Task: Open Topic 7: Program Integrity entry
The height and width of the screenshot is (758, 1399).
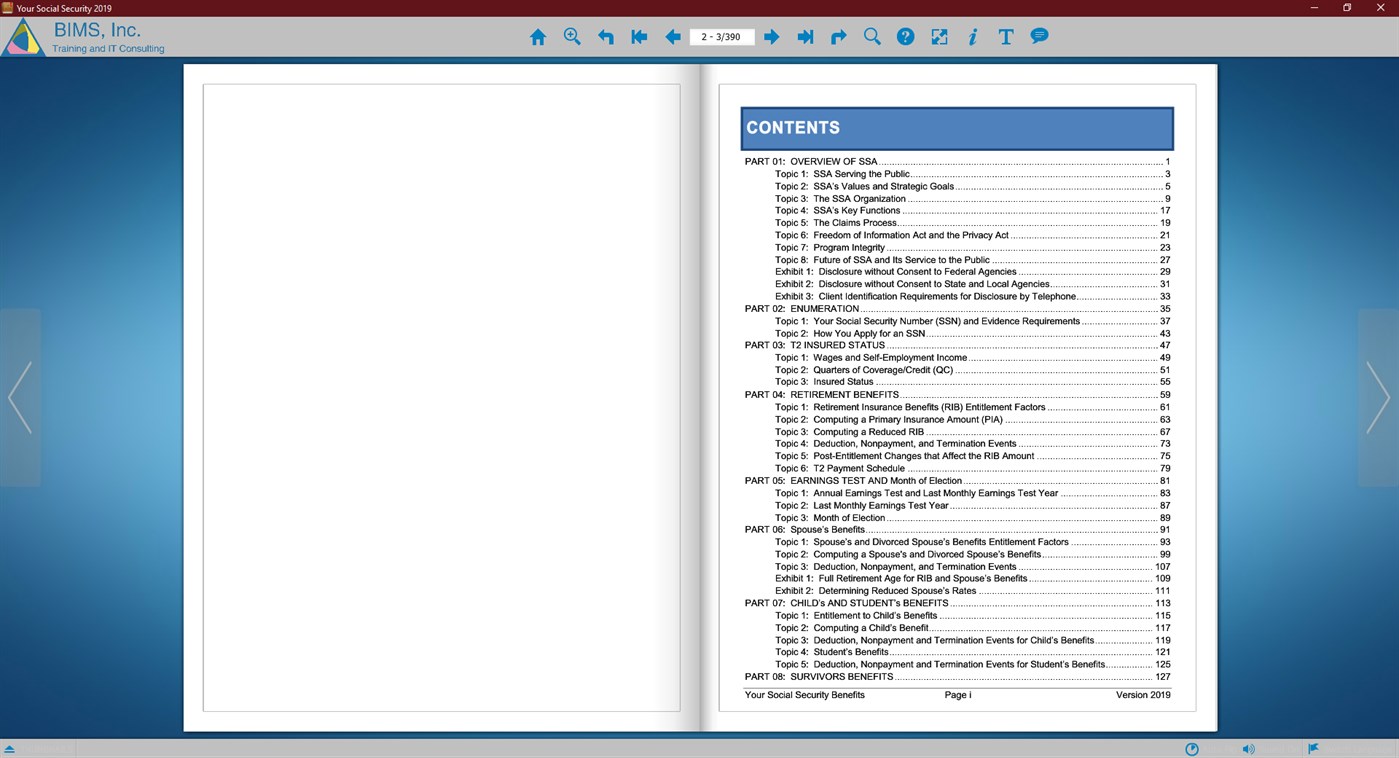Action: (972, 247)
